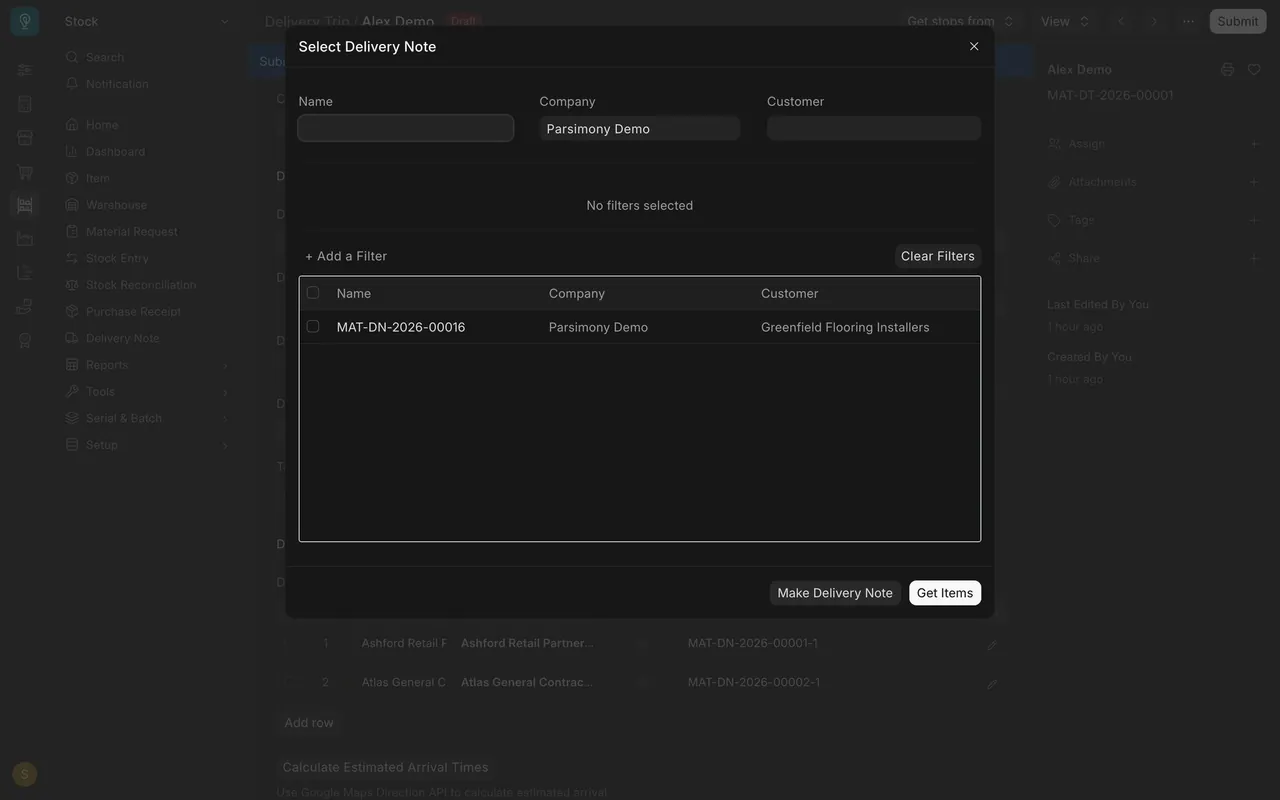Screen dimensions: 1280x800
Task: Open Stock Entry in the sidebar
Action: pyautogui.click(x=117, y=258)
